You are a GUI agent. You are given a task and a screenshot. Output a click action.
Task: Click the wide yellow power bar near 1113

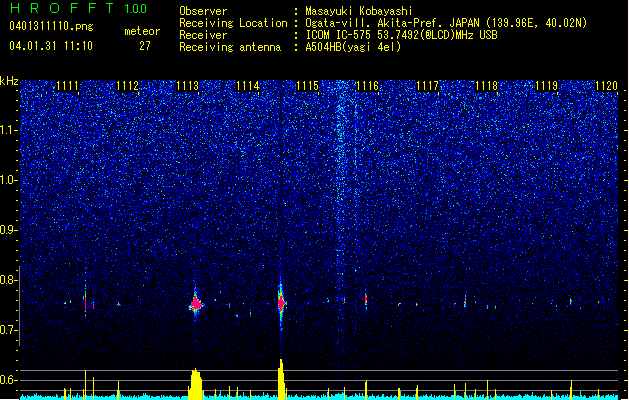click(x=195, y=384)
